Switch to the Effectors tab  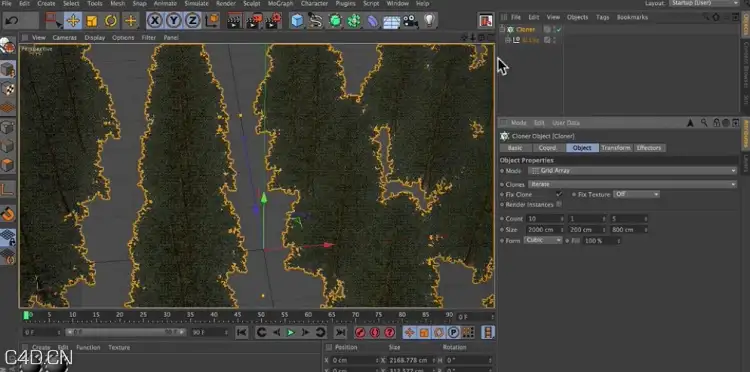coord(649,148)
